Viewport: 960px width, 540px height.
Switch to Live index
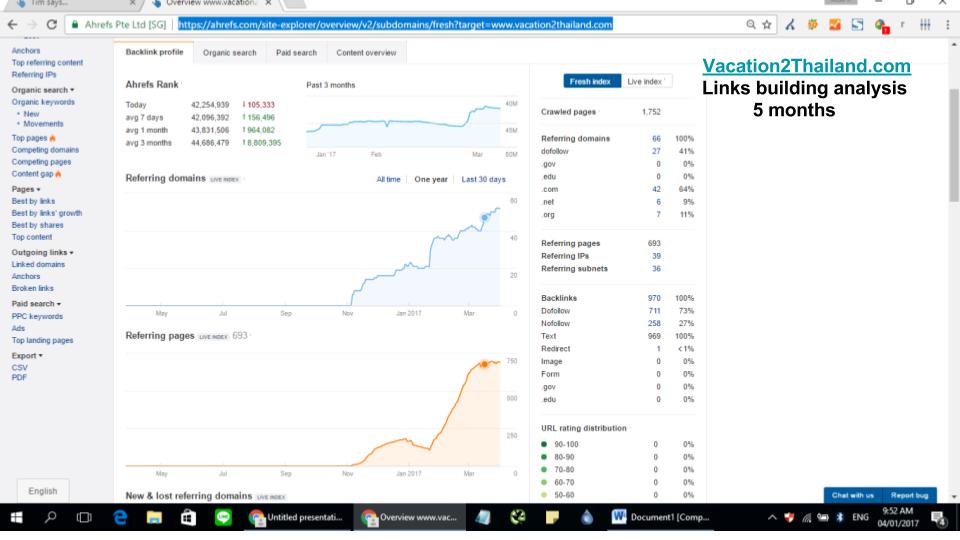[645, 81]
